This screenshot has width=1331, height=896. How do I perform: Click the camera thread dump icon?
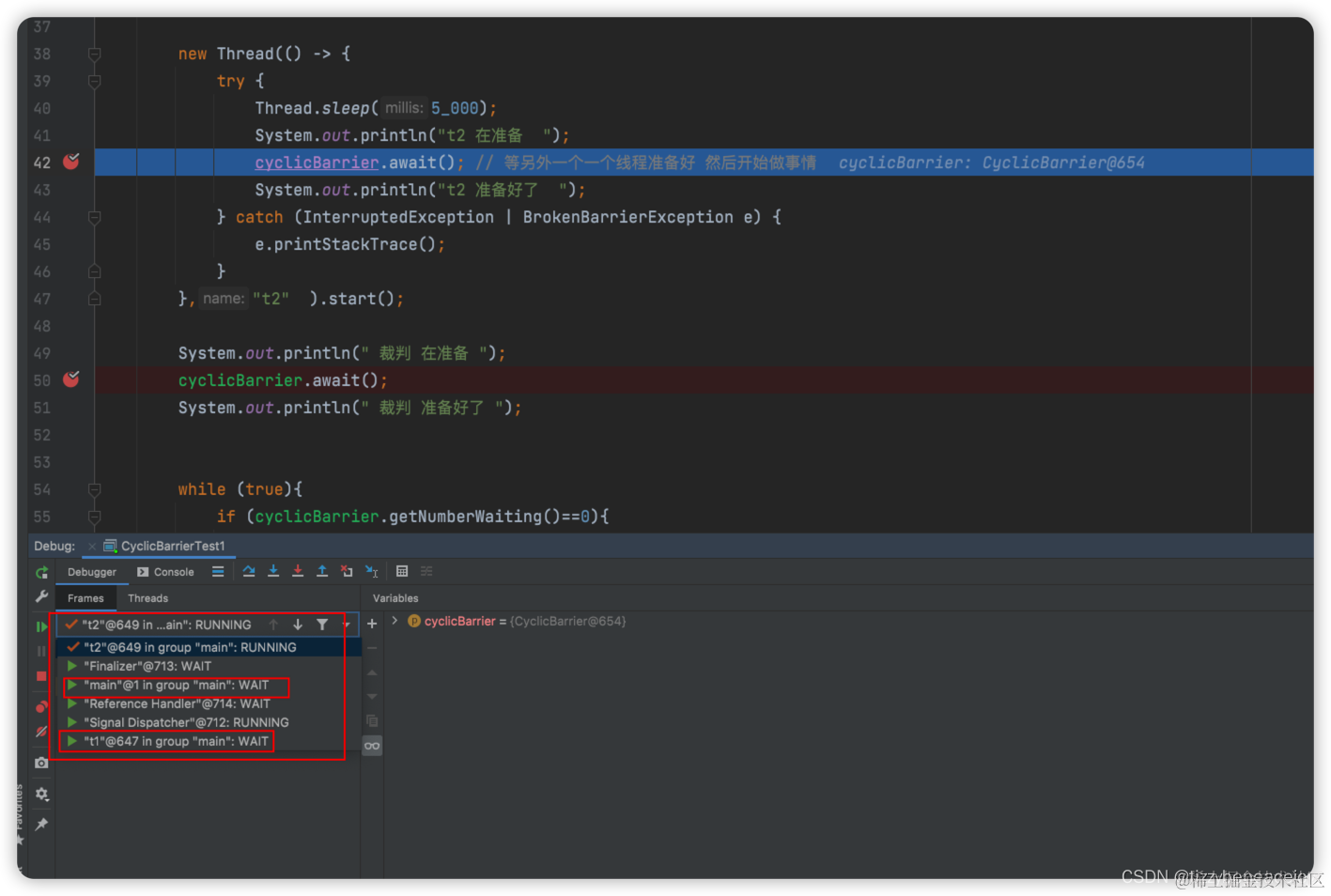(41, 763)
